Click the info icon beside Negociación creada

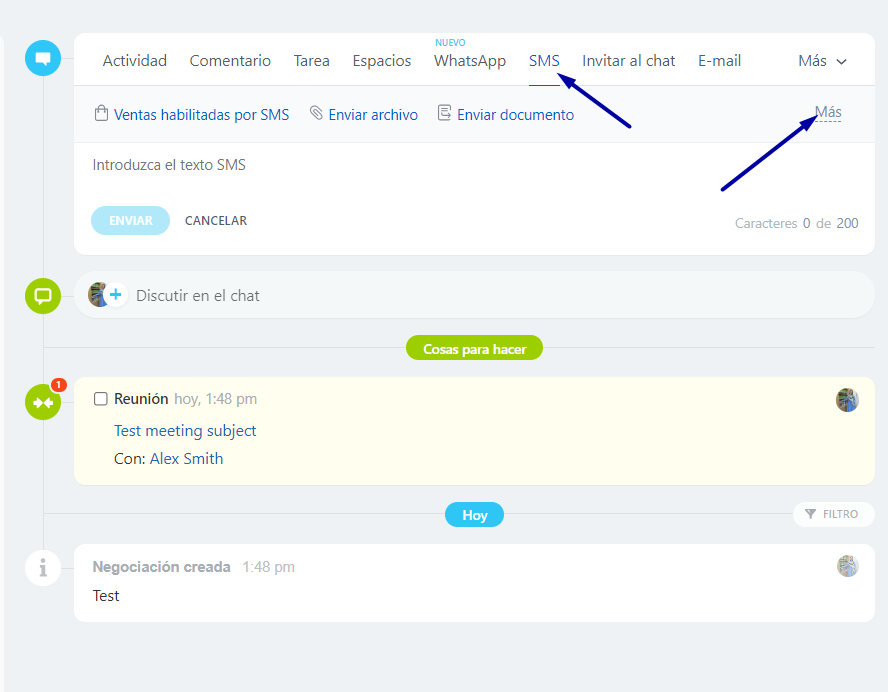pyautogui.click(x=43, y=568)
